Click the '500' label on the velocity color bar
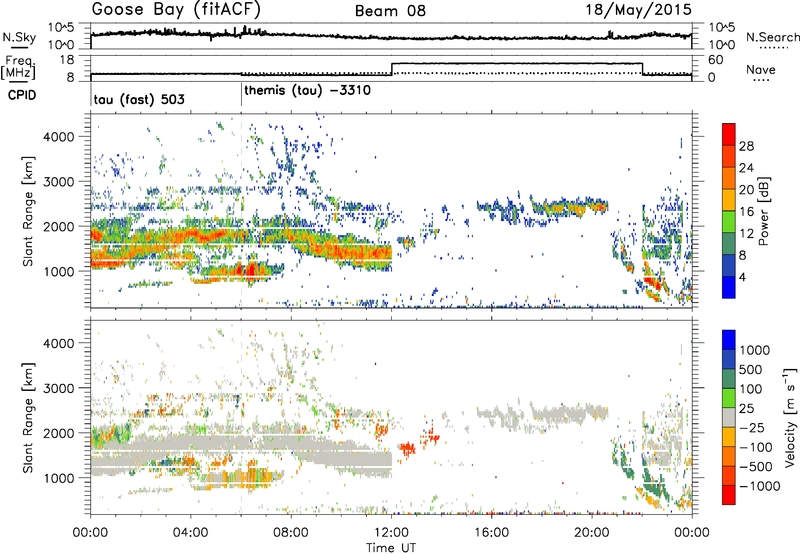800x554 pixels. click(x=751, y=370)
